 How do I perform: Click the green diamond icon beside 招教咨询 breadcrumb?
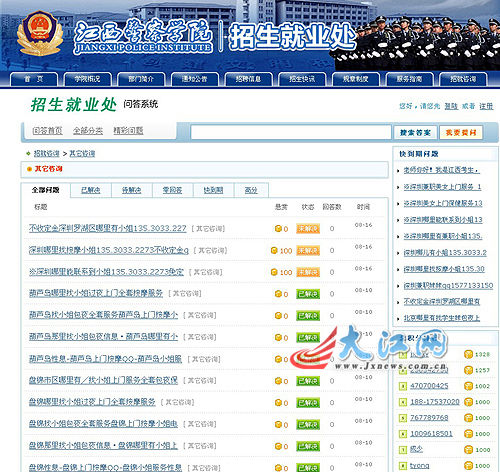click(28, 153)
